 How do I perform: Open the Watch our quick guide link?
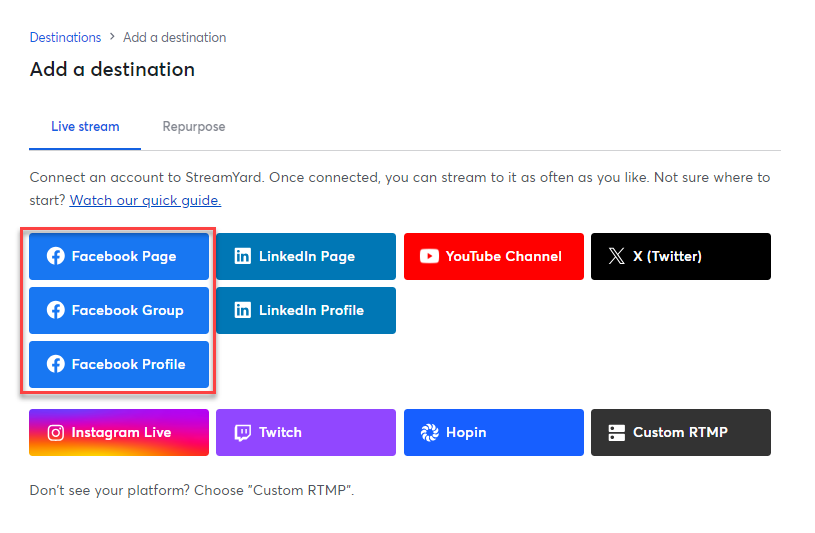tap(146, 200)
